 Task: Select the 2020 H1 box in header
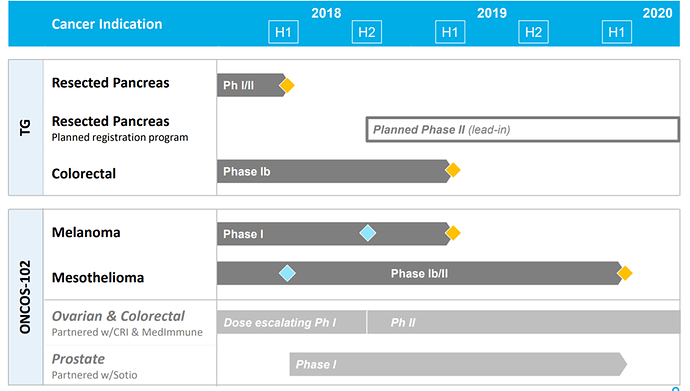[617, 32]
